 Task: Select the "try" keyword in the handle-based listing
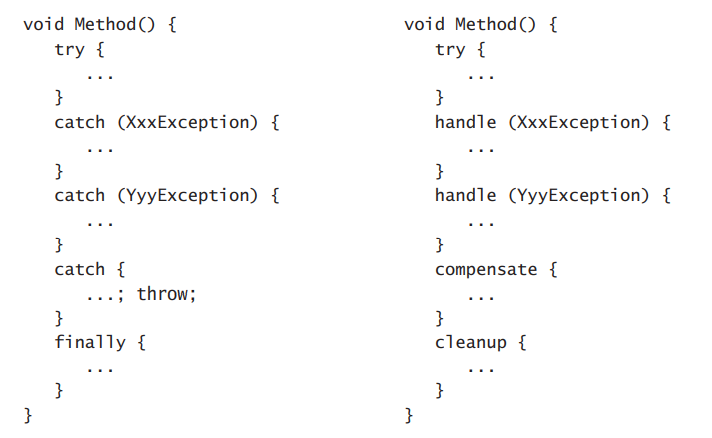[x=450, y=49]
